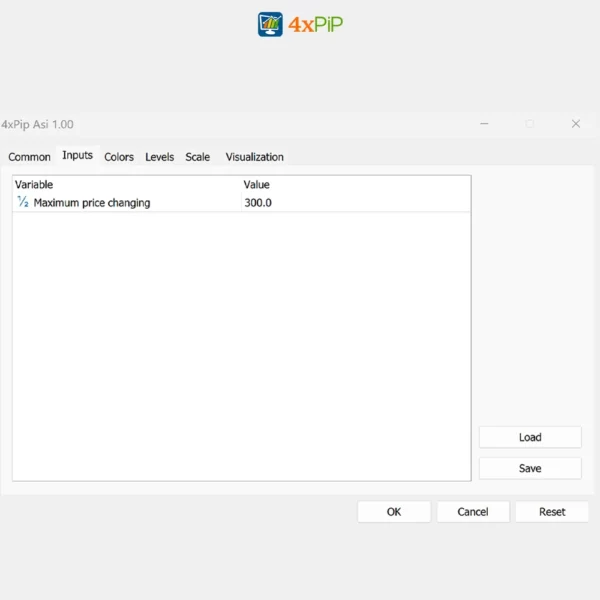
Task: Click the variable type icon beside Maximum price changing
Action: (x=22, y=202)
